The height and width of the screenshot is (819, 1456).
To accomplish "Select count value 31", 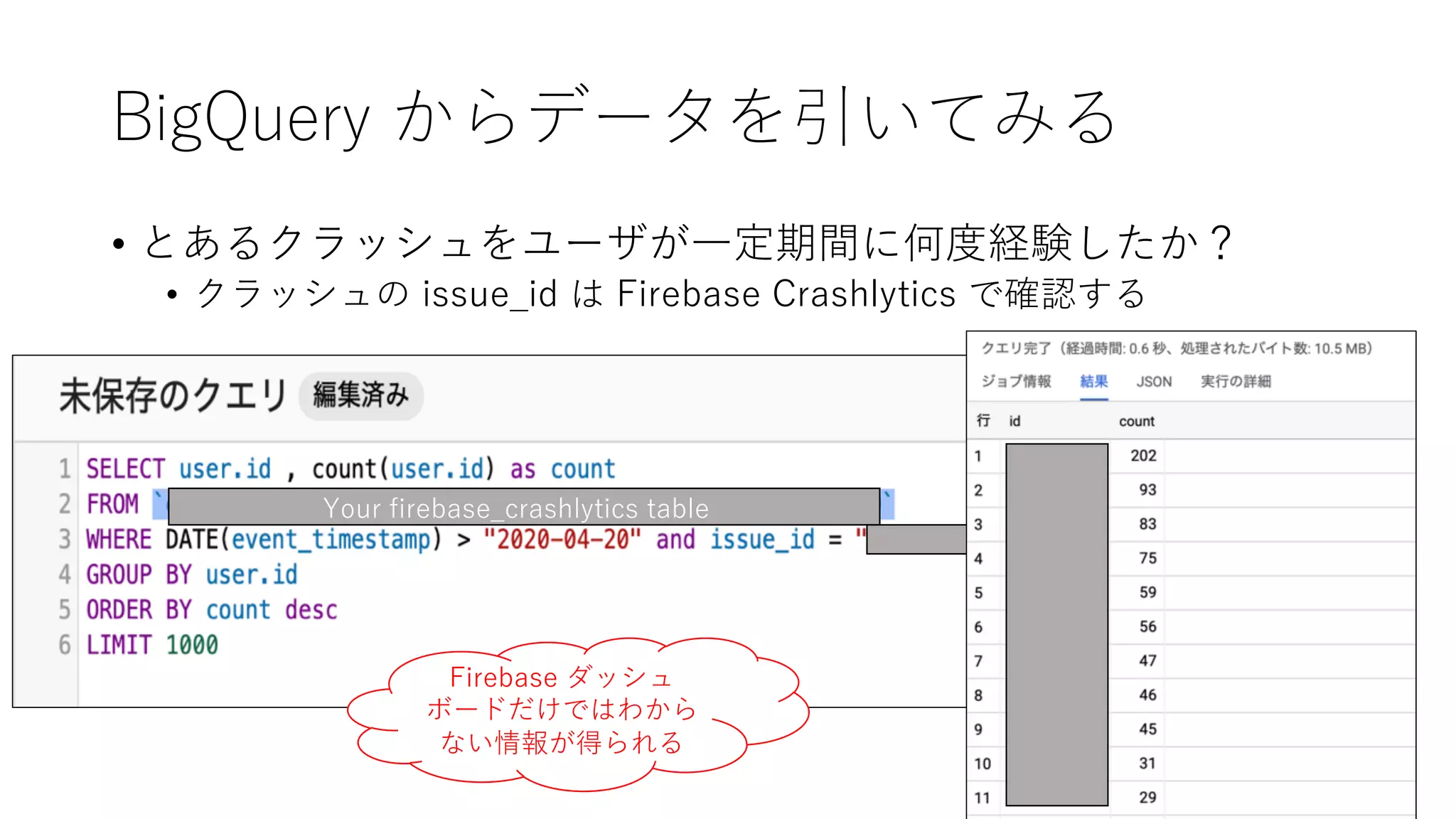I will (1147, 763).
